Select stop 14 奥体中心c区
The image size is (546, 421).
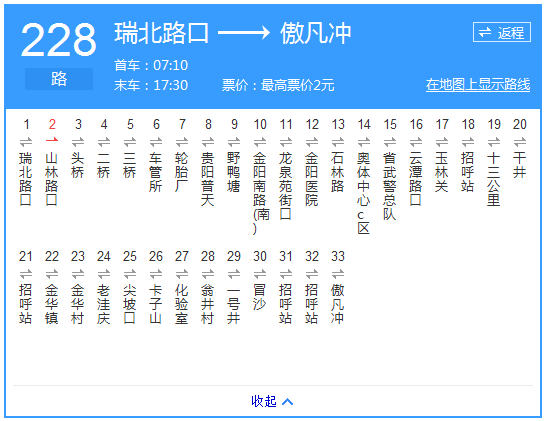364,193
